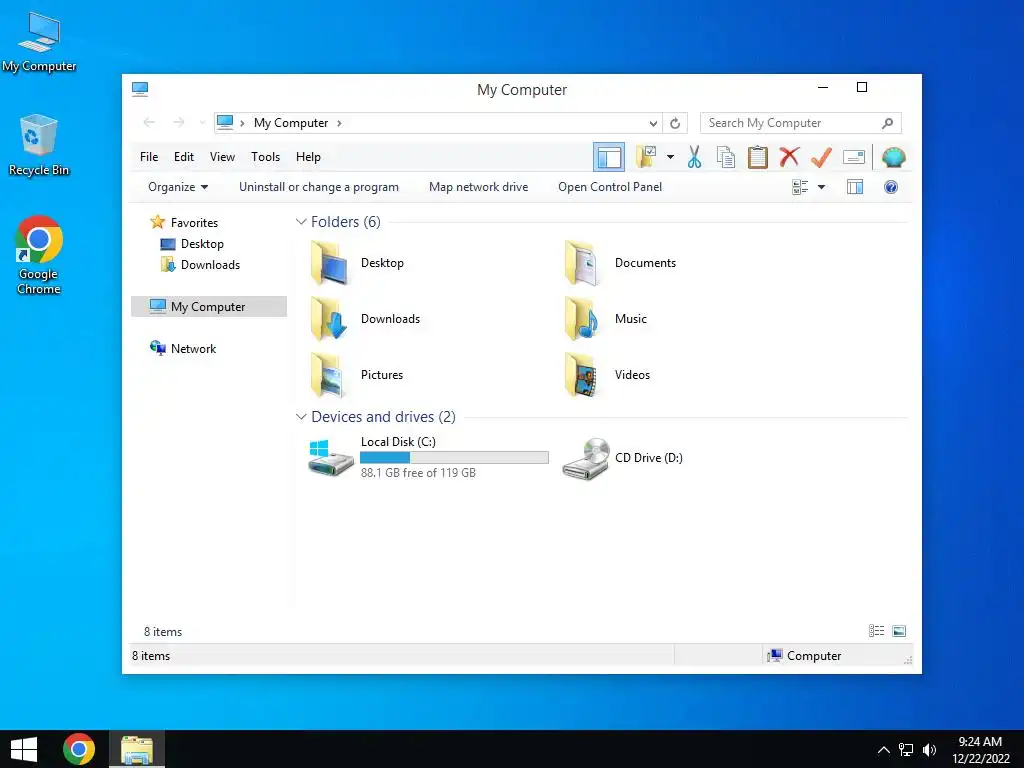Image resolution: width=1024 pixels, height=768 pixels.
Task: Collapse the Folders (6) group
Action: coord(301,222)
